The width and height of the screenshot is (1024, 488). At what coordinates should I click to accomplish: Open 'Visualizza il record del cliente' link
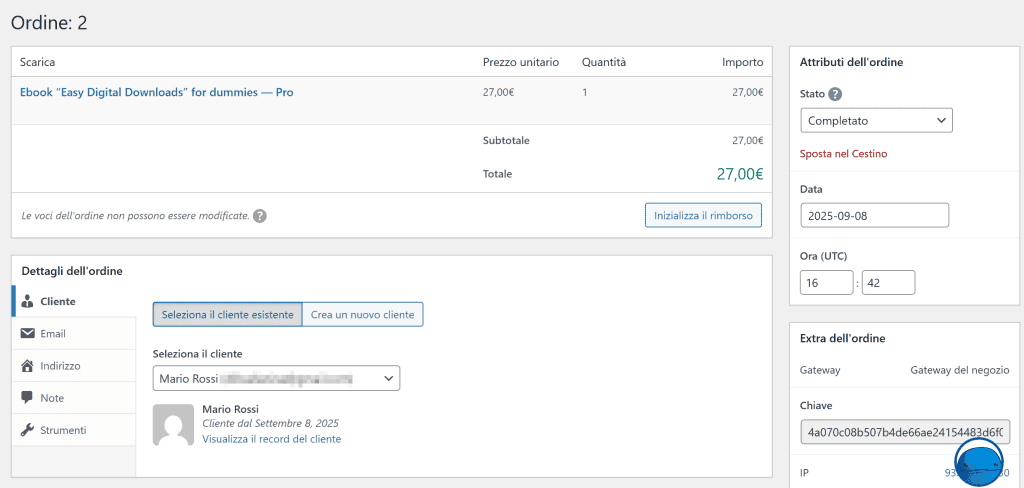(x=271, y=438)
